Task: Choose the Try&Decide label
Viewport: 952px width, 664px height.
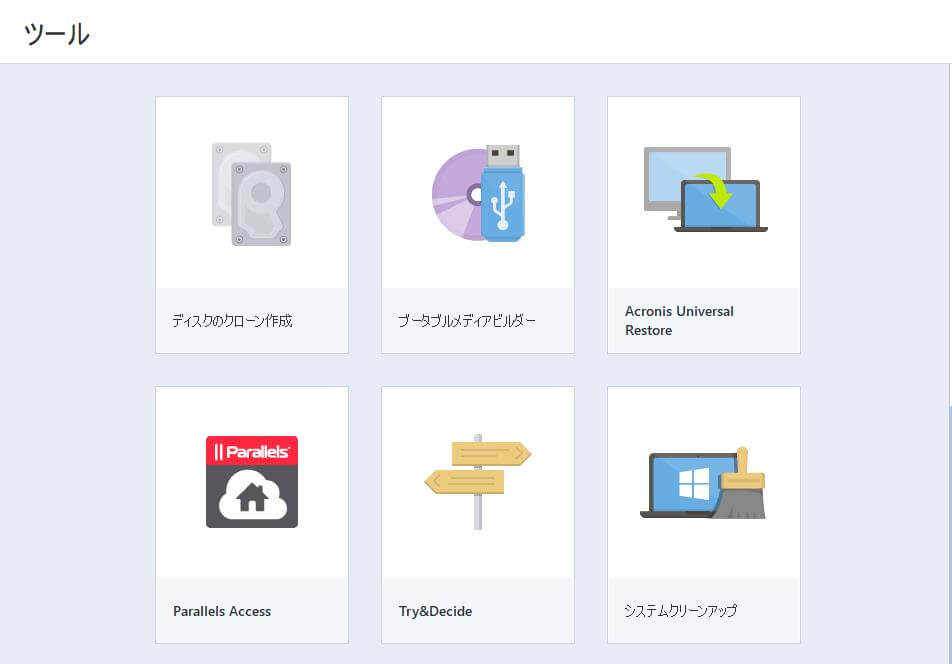Action: click(435, 611)
